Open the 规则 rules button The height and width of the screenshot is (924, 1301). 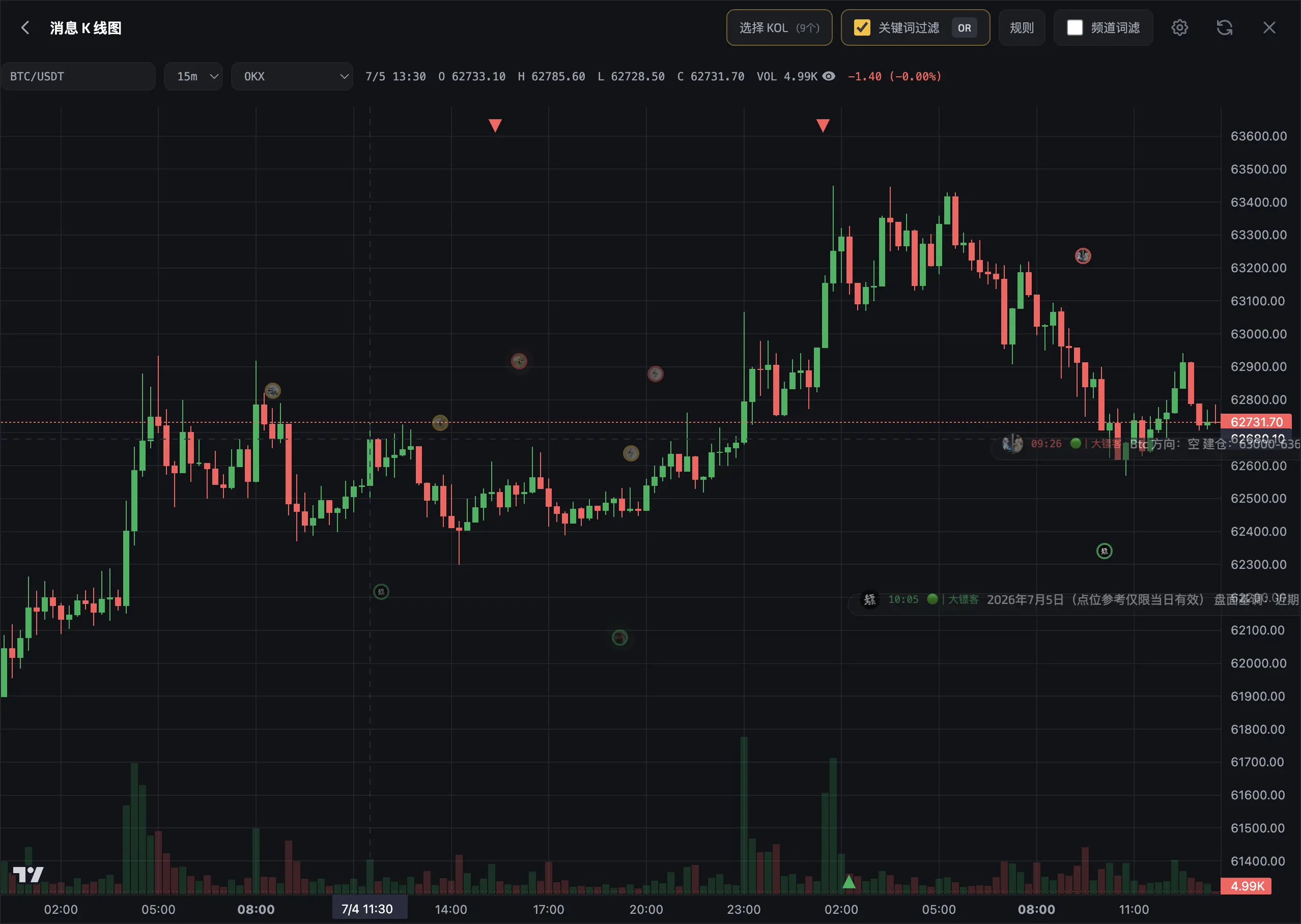1022,27
